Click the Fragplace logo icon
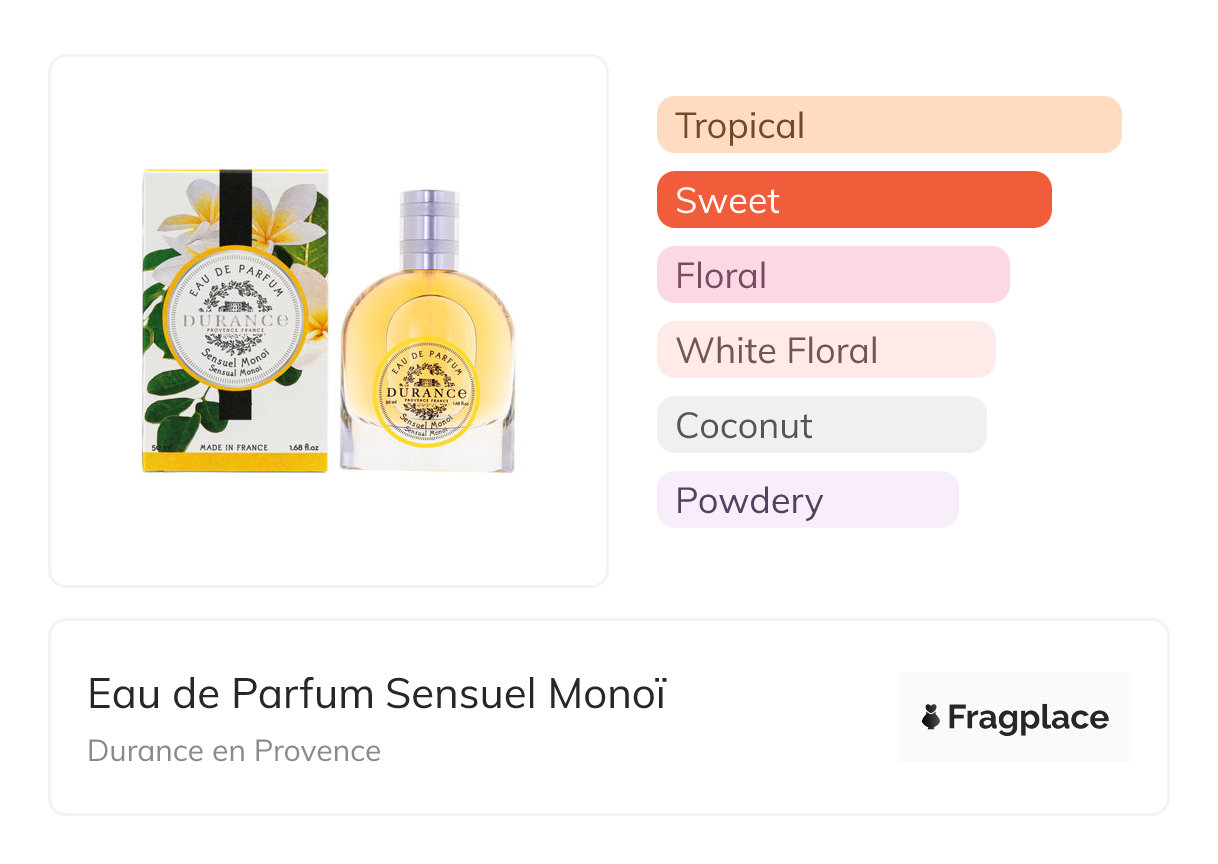The width and height of the screenshot is (1218, 864). pyautogui.click(x=931, y=717)
